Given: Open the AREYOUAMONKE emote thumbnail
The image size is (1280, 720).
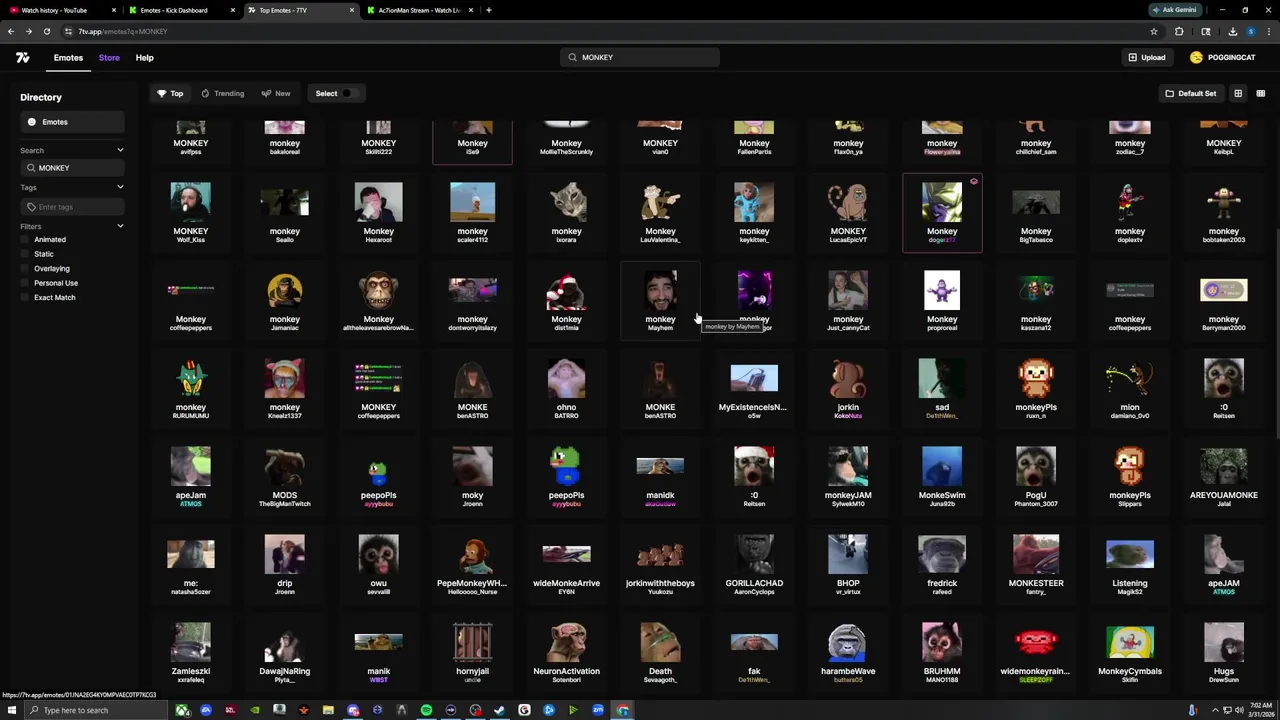Looking at the screenshot, I should (x=1224, y=468).
